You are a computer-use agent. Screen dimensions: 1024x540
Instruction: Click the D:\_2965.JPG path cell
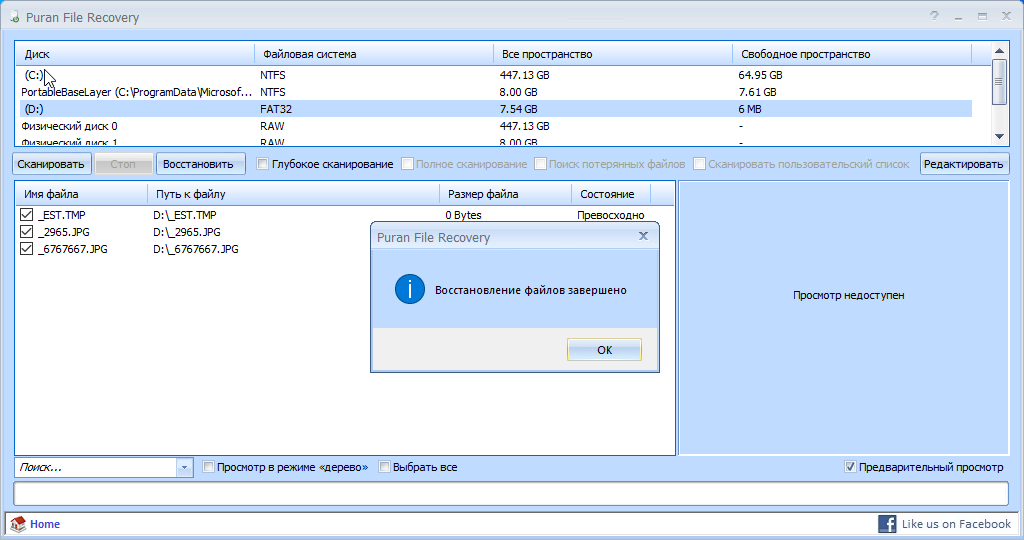click(x=187, y=232)
